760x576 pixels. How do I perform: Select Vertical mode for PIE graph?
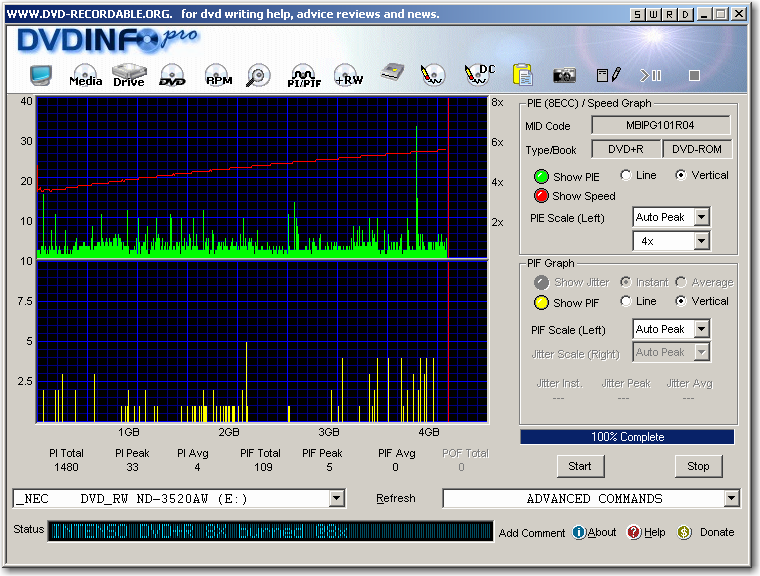[x=681, y=175]
